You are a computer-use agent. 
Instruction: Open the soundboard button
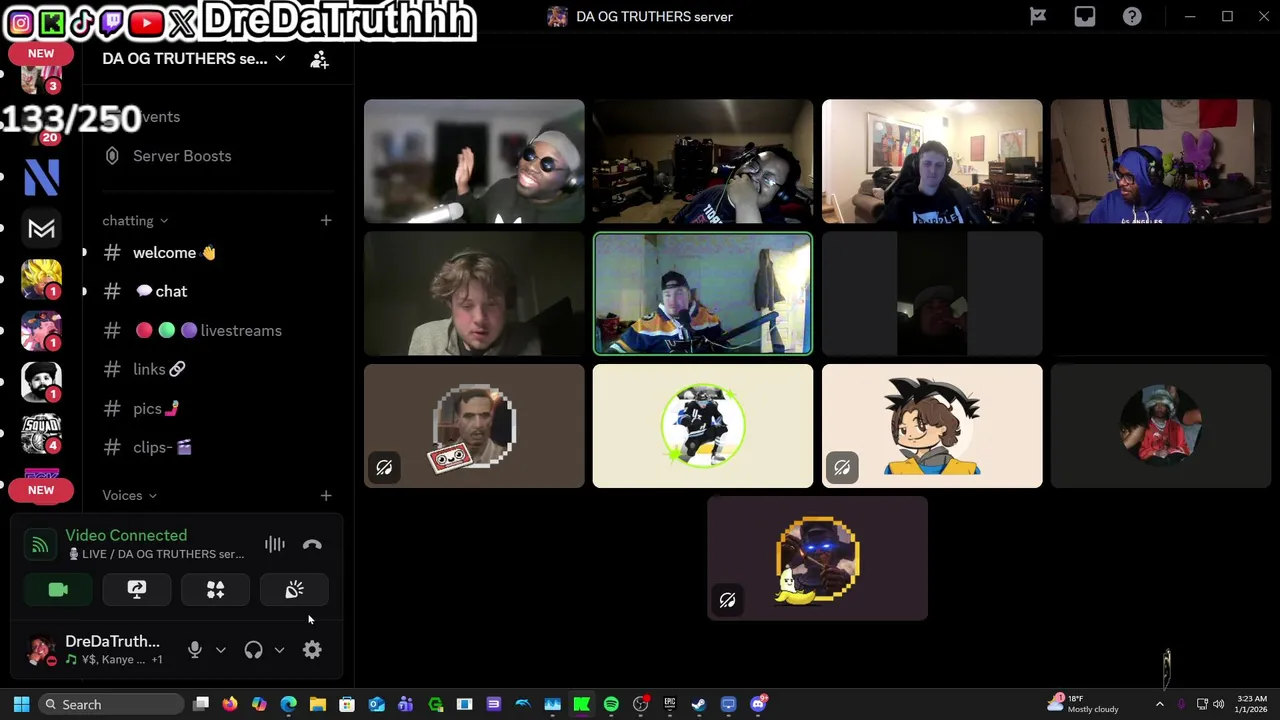(x=294, y=590)
